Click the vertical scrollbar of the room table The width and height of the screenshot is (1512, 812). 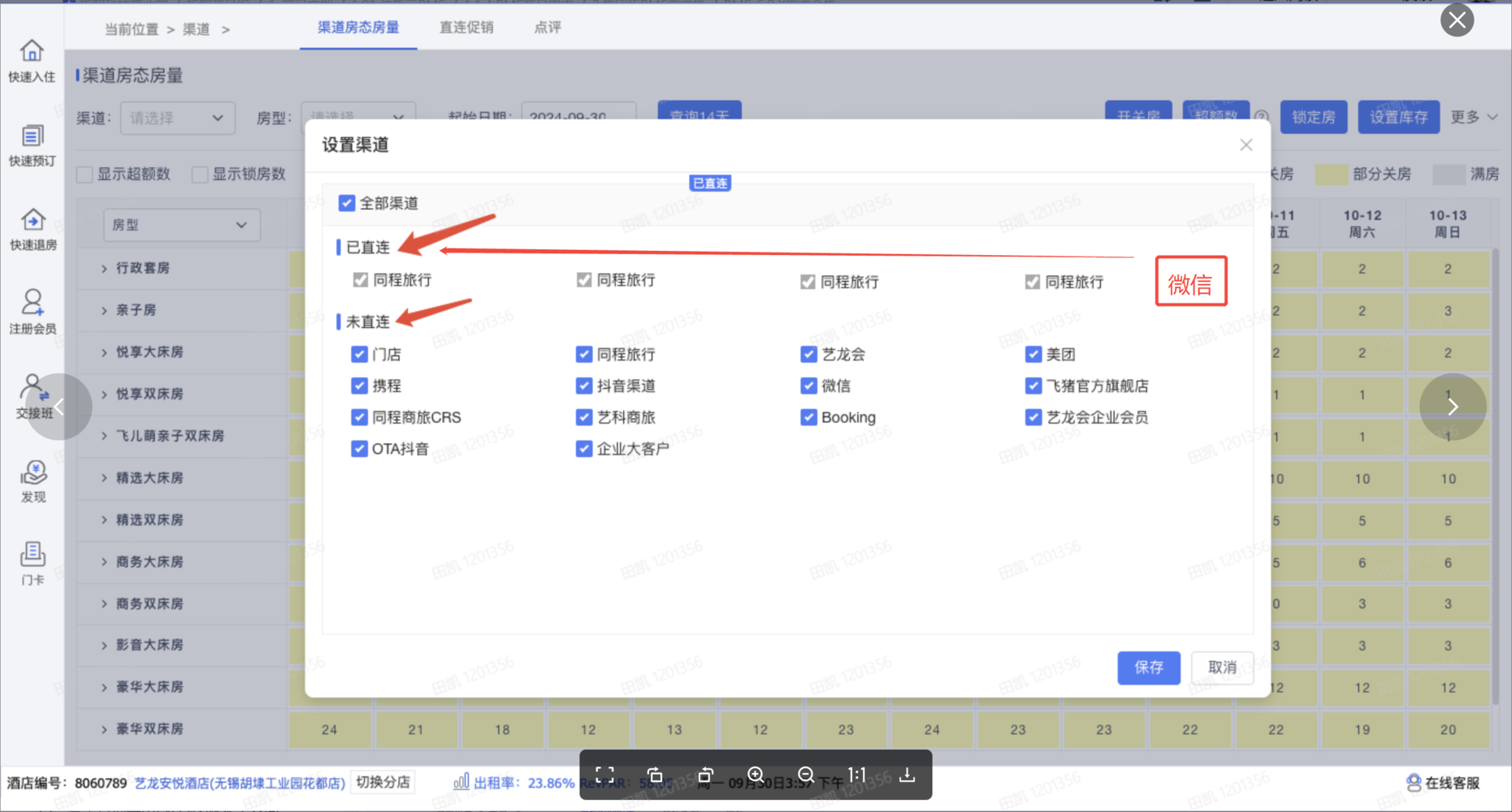coord(1496,475)
